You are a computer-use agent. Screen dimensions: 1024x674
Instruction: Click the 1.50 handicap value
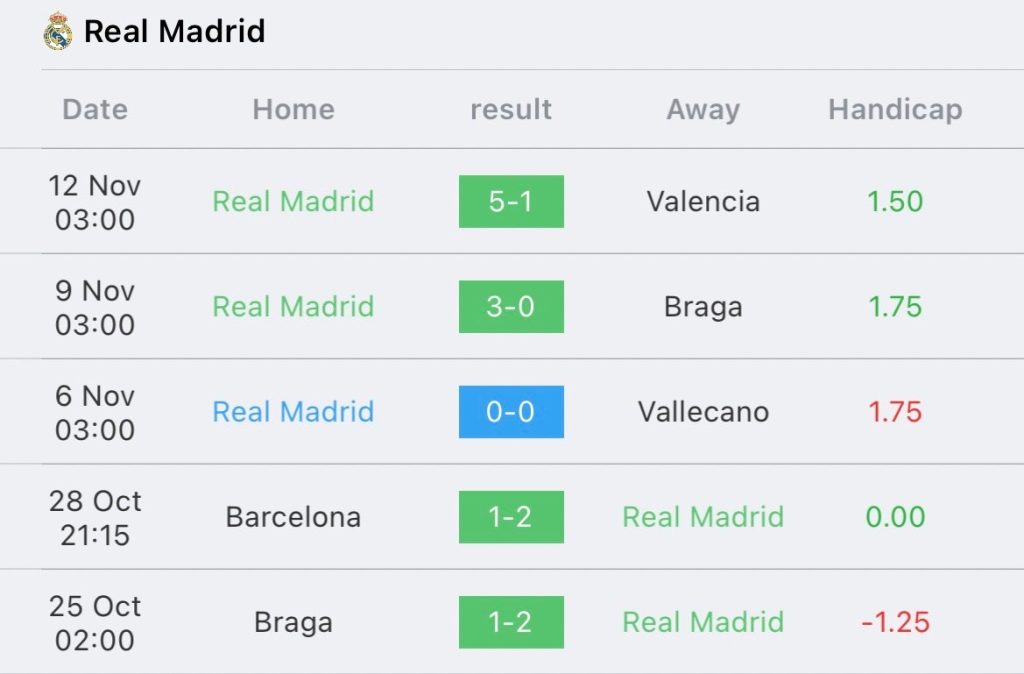click(895, 201)
